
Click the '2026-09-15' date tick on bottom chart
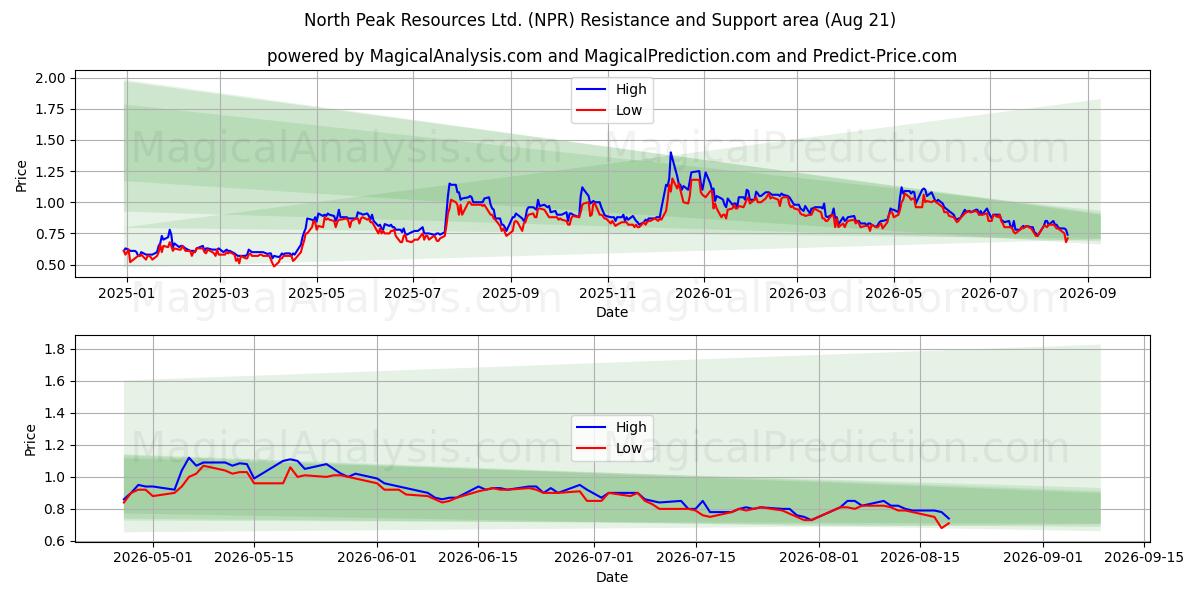click(x=1145, y=558)
